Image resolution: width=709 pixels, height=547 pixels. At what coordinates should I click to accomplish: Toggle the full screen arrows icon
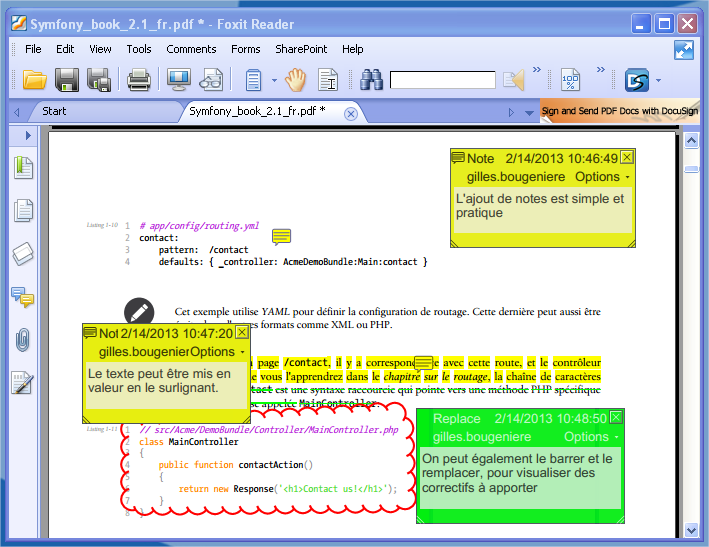pyautogui.click(x=684, y=50)
